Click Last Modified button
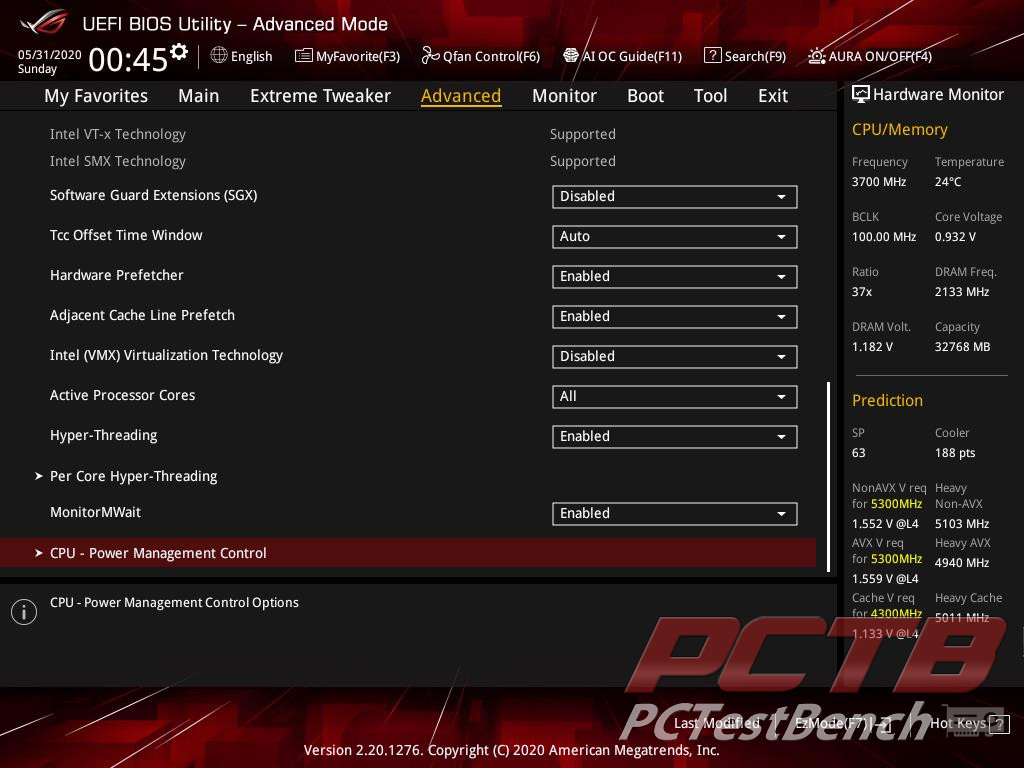 [x=716, y=723]
